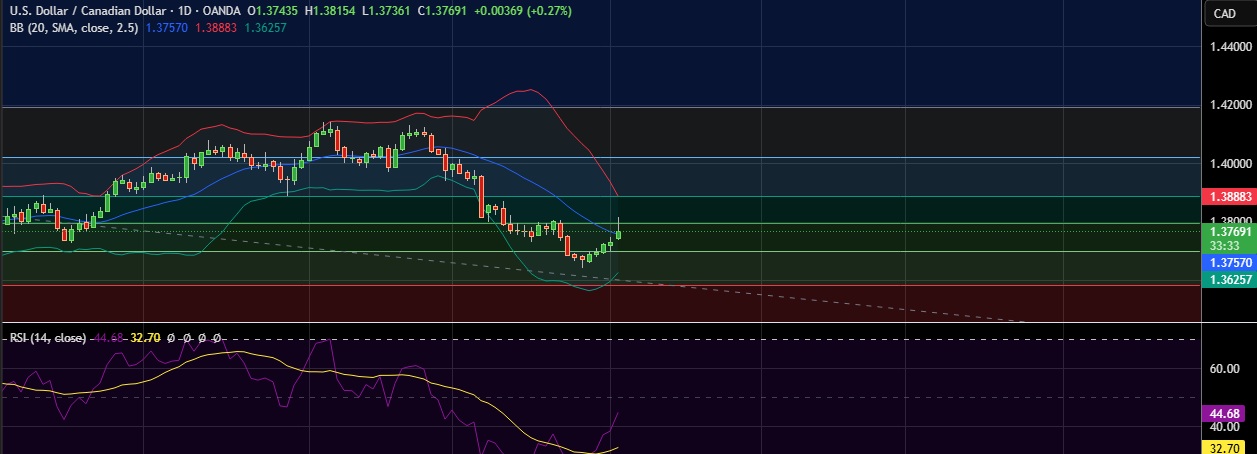The width and height of the screenshot is (1257, 454).
Task: Click the latest green candlestick on the chart
Action: click(x=619, y=233)
